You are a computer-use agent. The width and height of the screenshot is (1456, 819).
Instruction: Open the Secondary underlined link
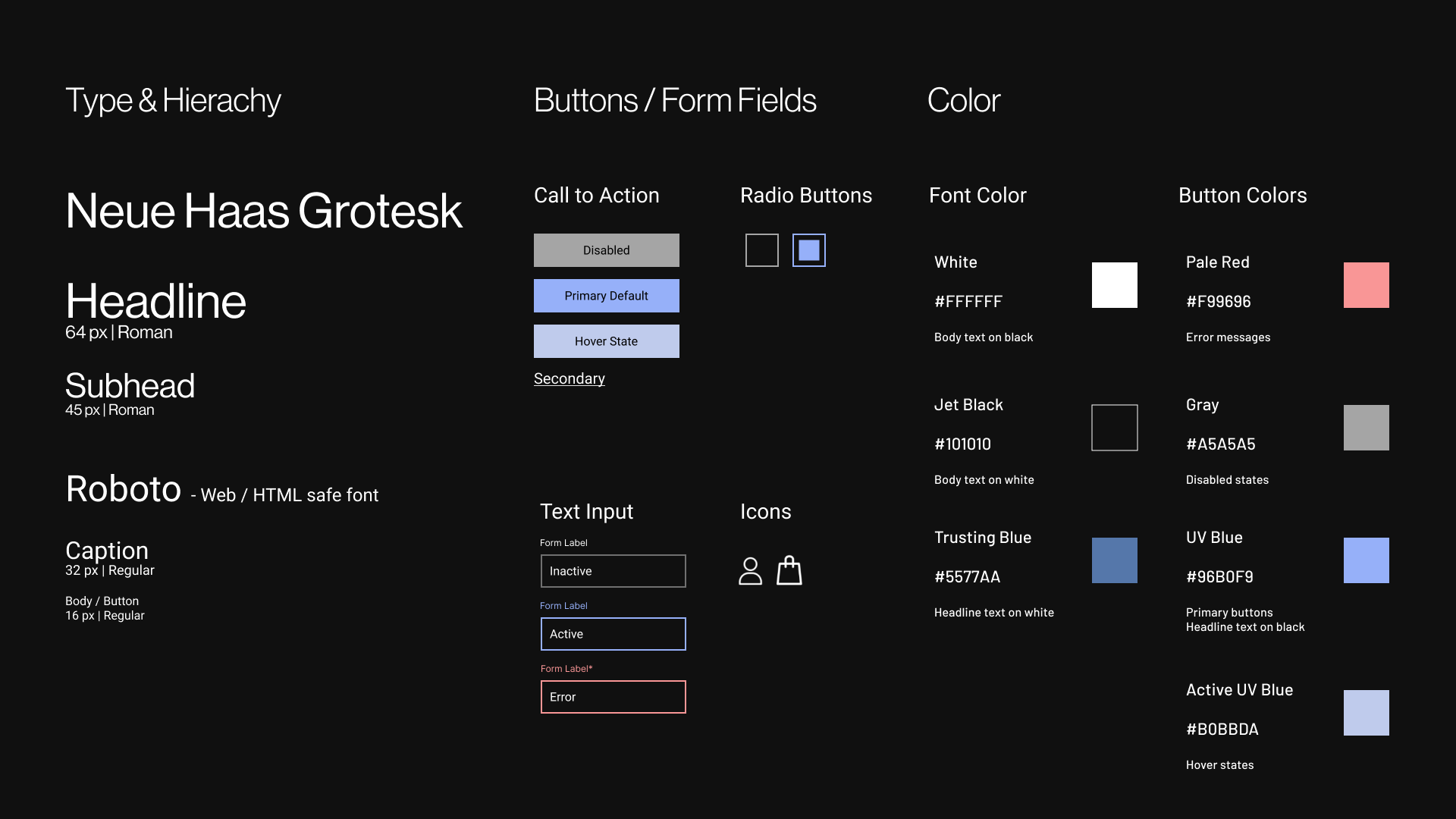pyautogui.click(x=569, y=378)
